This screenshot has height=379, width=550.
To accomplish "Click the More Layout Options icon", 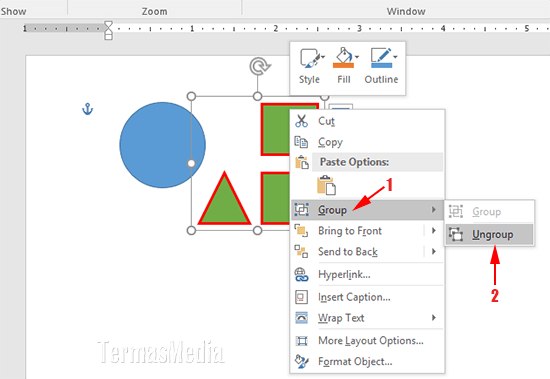I will pyautogui.click(x=301, y=341).
